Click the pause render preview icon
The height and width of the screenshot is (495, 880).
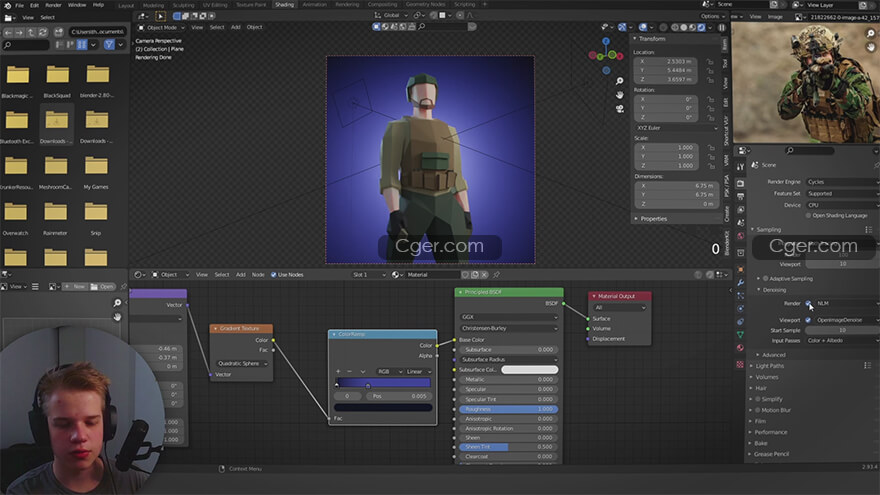[722, 27]
